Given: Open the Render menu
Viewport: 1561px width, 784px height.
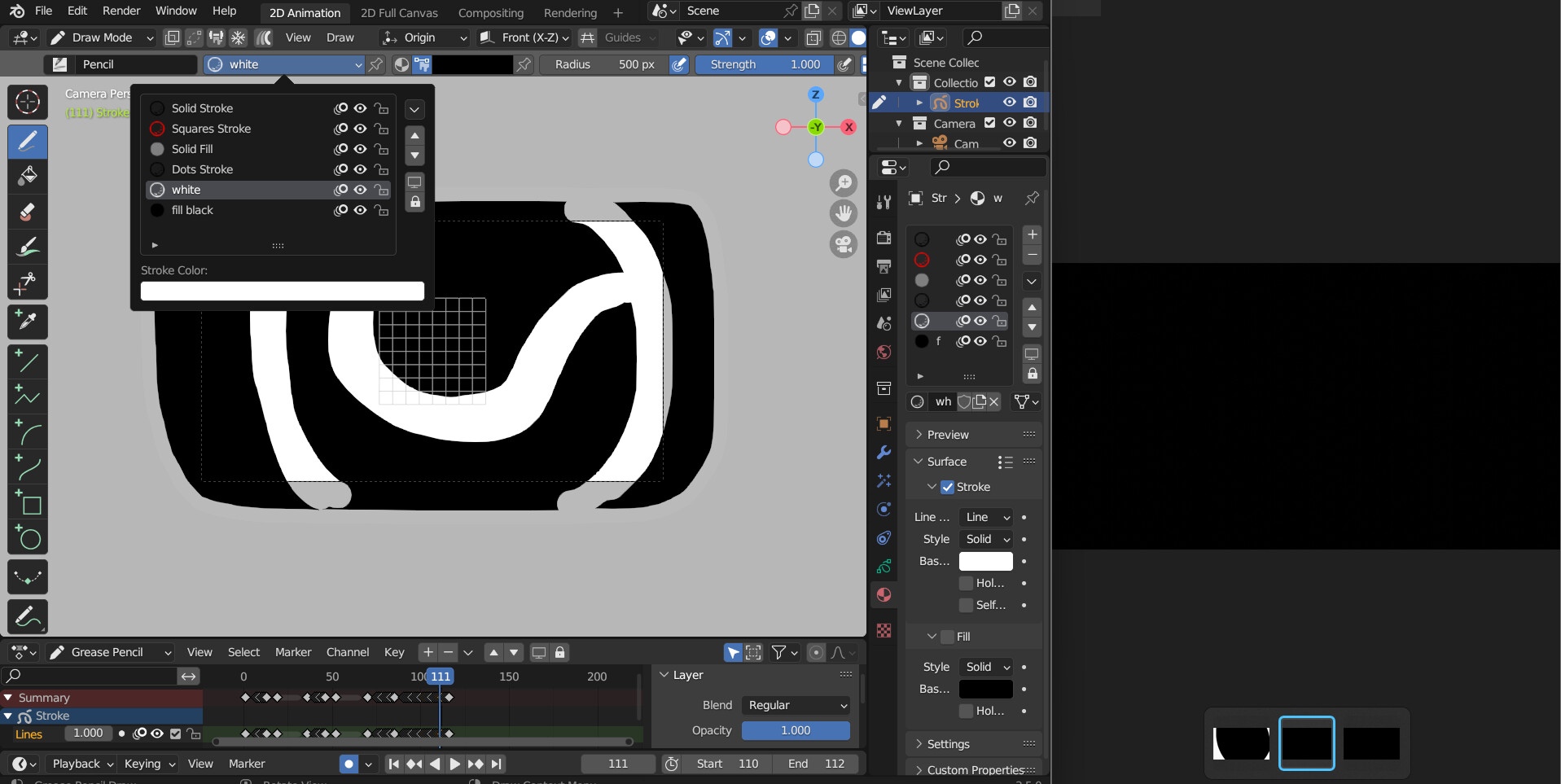Looking at the screenshot, I should (121, 11).
